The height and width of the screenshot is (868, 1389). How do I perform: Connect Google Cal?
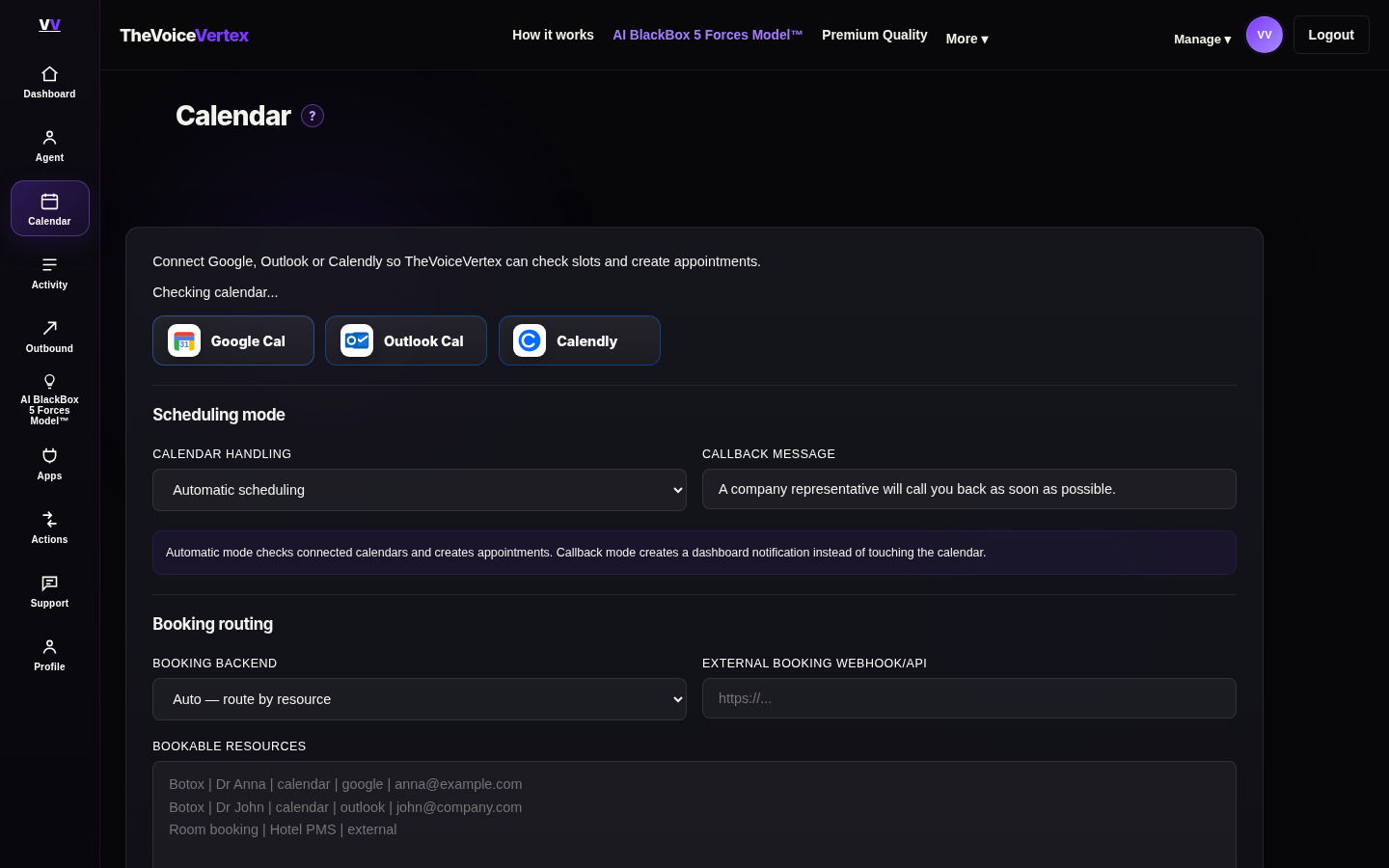point(233,340)
